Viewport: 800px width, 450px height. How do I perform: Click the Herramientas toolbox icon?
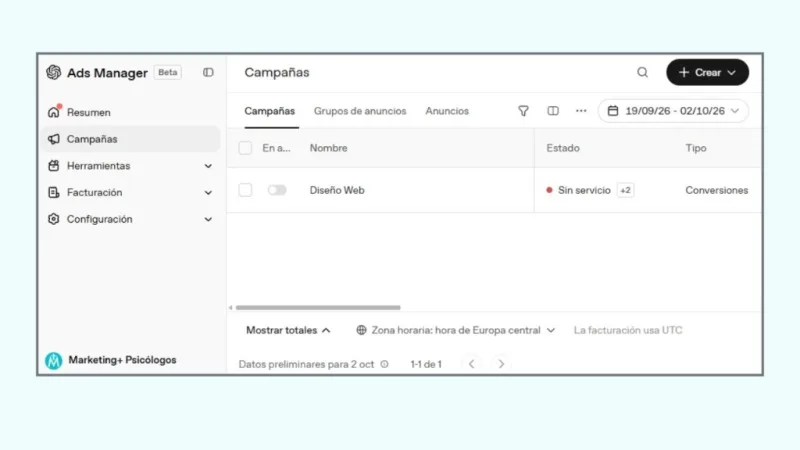[x=54, y=166]
